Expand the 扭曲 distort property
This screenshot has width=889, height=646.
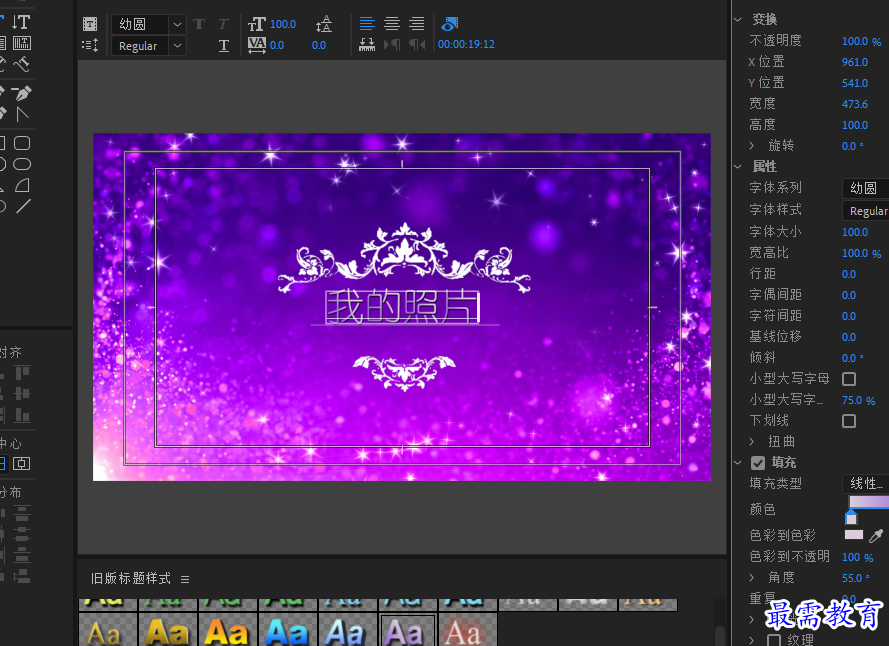pyautogui.click(x=752, y=441)
